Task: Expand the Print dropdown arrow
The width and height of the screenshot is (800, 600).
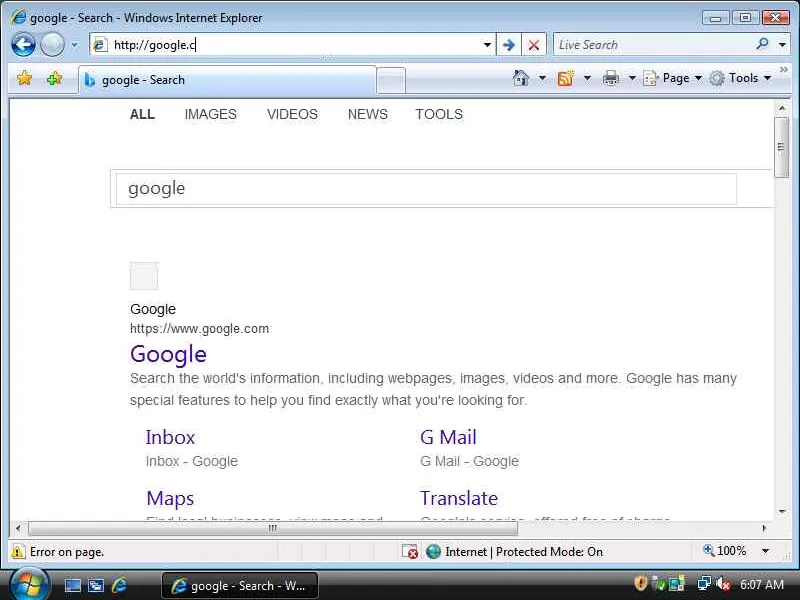Action: click(x=632, y=78)
